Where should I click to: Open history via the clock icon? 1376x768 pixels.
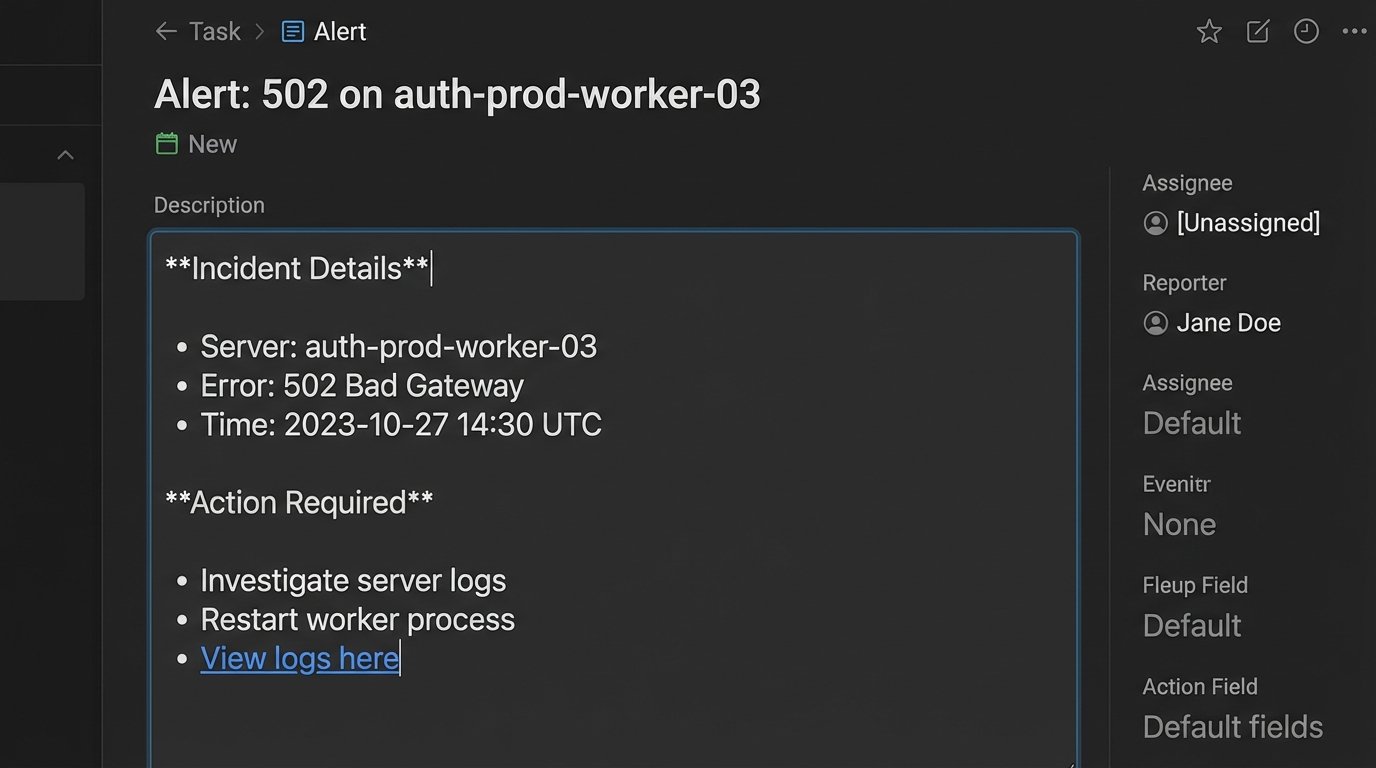coord(1306,32)
